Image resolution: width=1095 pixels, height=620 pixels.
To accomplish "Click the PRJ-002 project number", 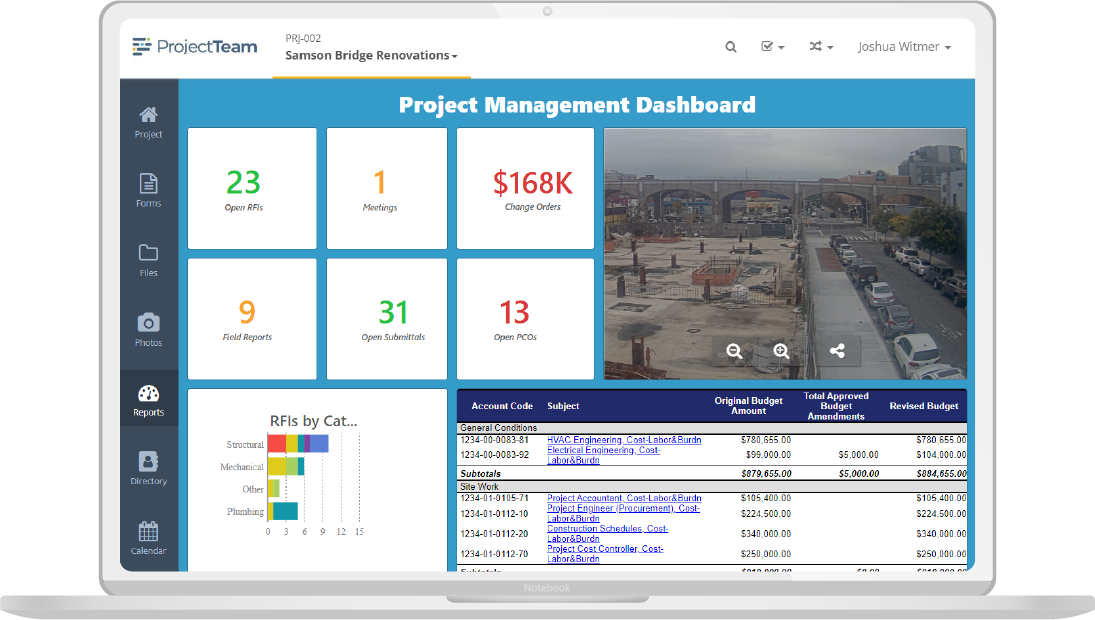I will [x=303, y=38].
